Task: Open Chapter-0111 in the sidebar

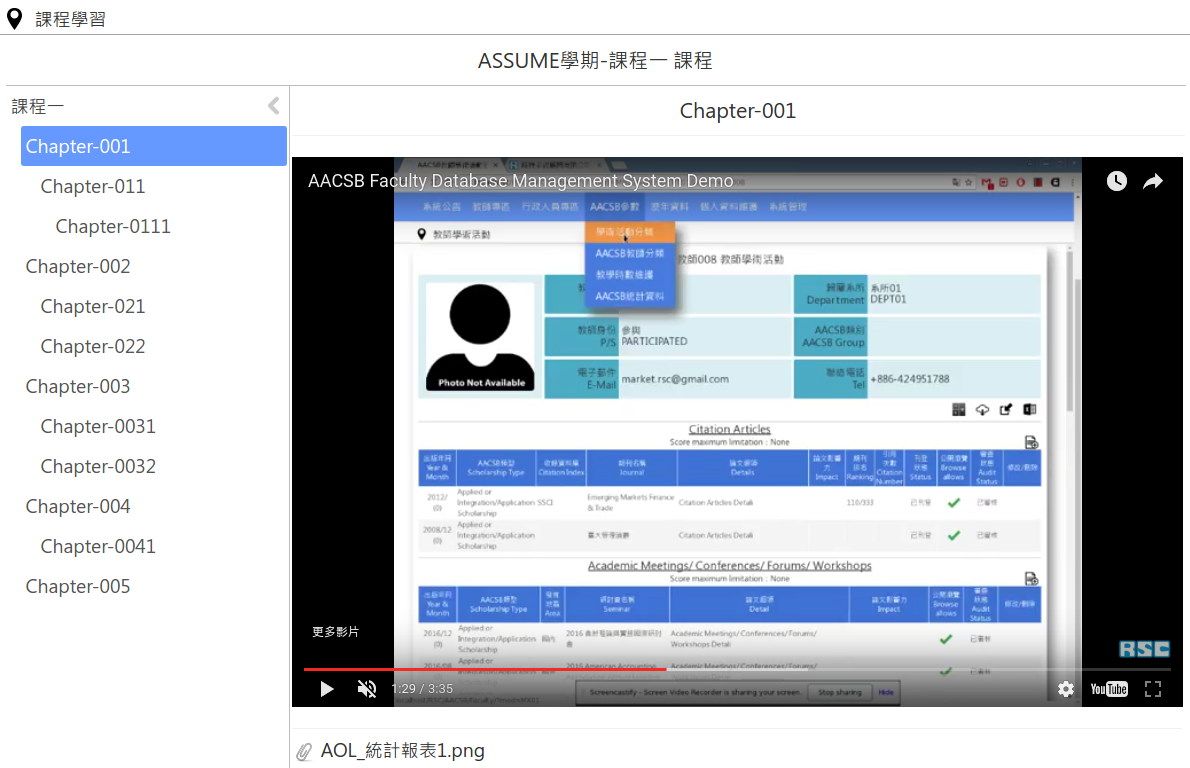Action: tap(113, 226)
